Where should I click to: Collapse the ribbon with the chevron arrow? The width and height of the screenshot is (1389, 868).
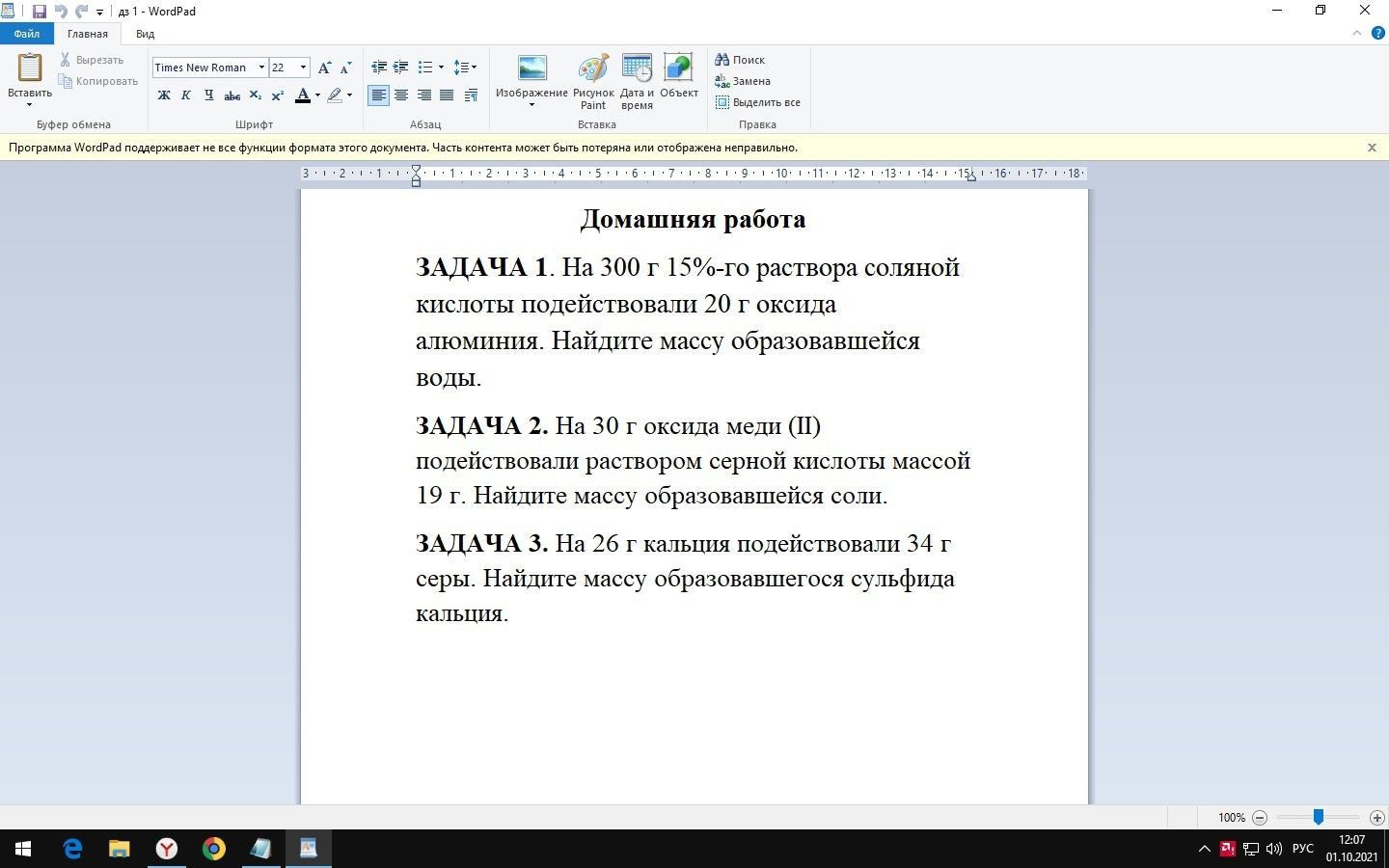[x=1356, y=33]
